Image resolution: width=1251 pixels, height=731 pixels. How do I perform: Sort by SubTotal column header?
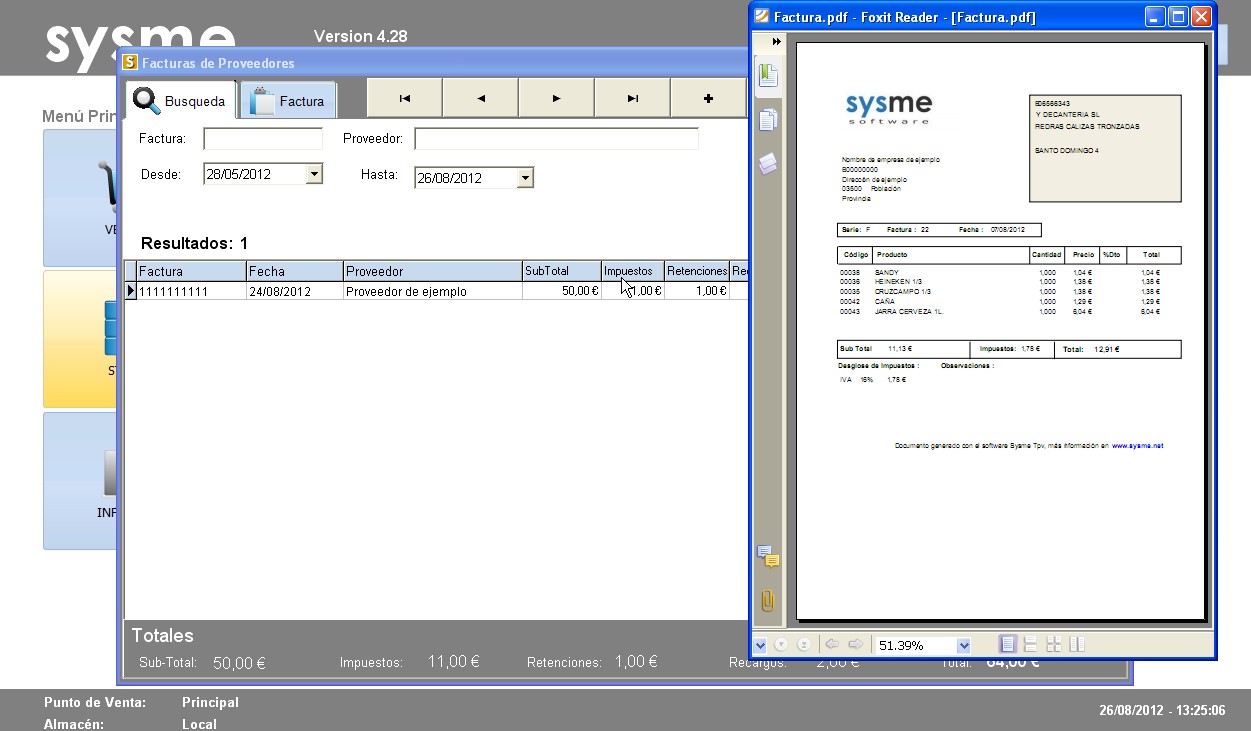pyautogui.click(x=562, y=271)
